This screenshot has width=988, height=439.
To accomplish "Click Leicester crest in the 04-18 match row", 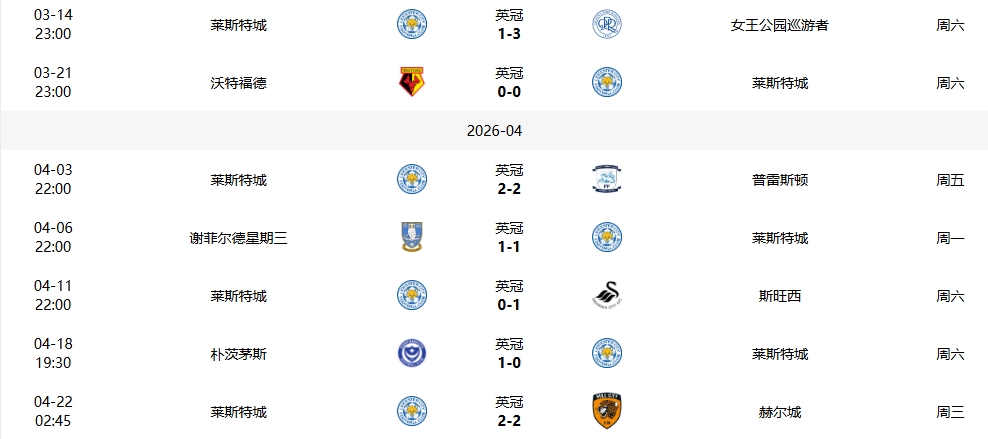I will tap(606, 354).
